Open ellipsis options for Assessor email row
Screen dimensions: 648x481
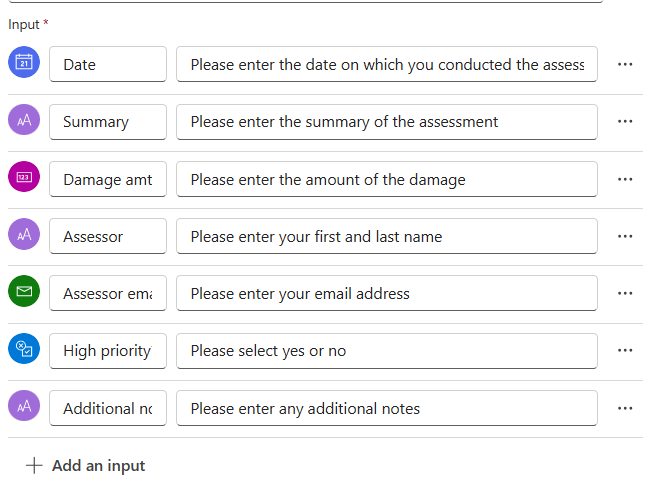[x=625, y=293]
